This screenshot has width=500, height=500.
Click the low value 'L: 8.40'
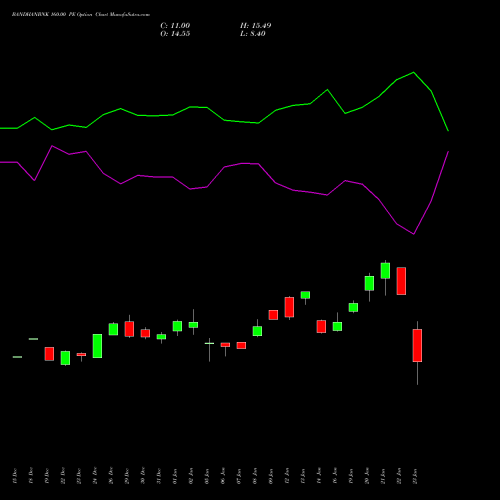pyautogui.click(x=253, y=34)
